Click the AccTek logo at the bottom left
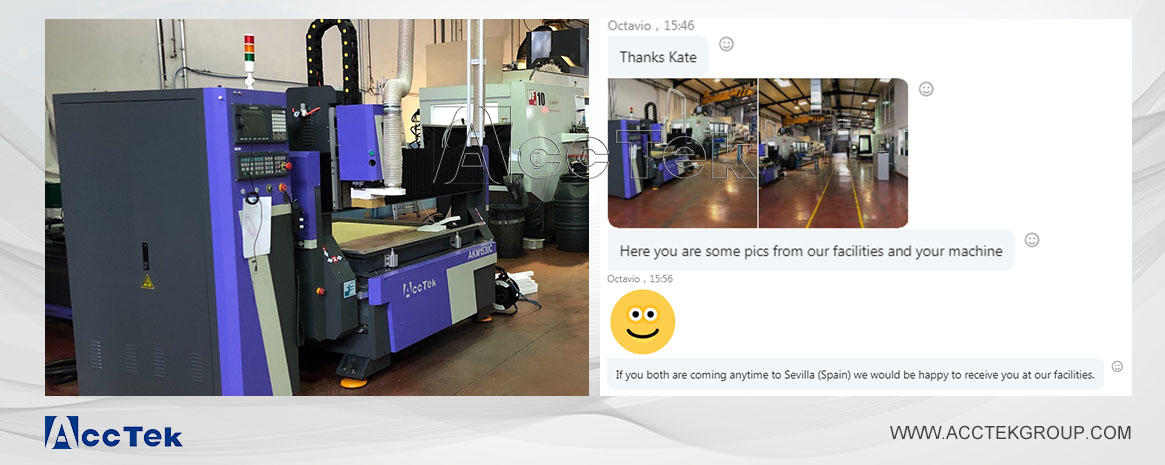This screenshot has height=465, width=1165. pyautogui.click(x=113, y=432)
